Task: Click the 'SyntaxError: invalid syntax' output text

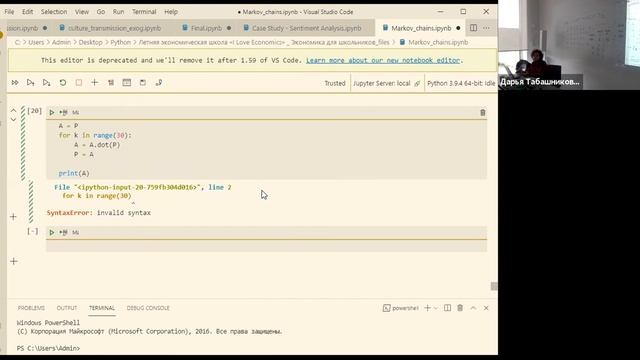Action: pos(99,213)
